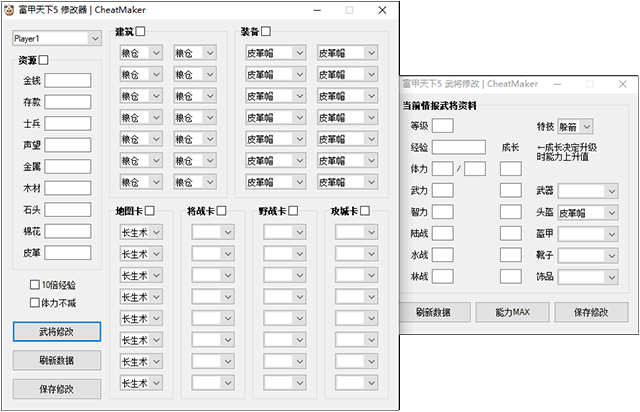Expand the 武器 dropdown
Screen dimensions: 640x412
click(x=588, y=191)
